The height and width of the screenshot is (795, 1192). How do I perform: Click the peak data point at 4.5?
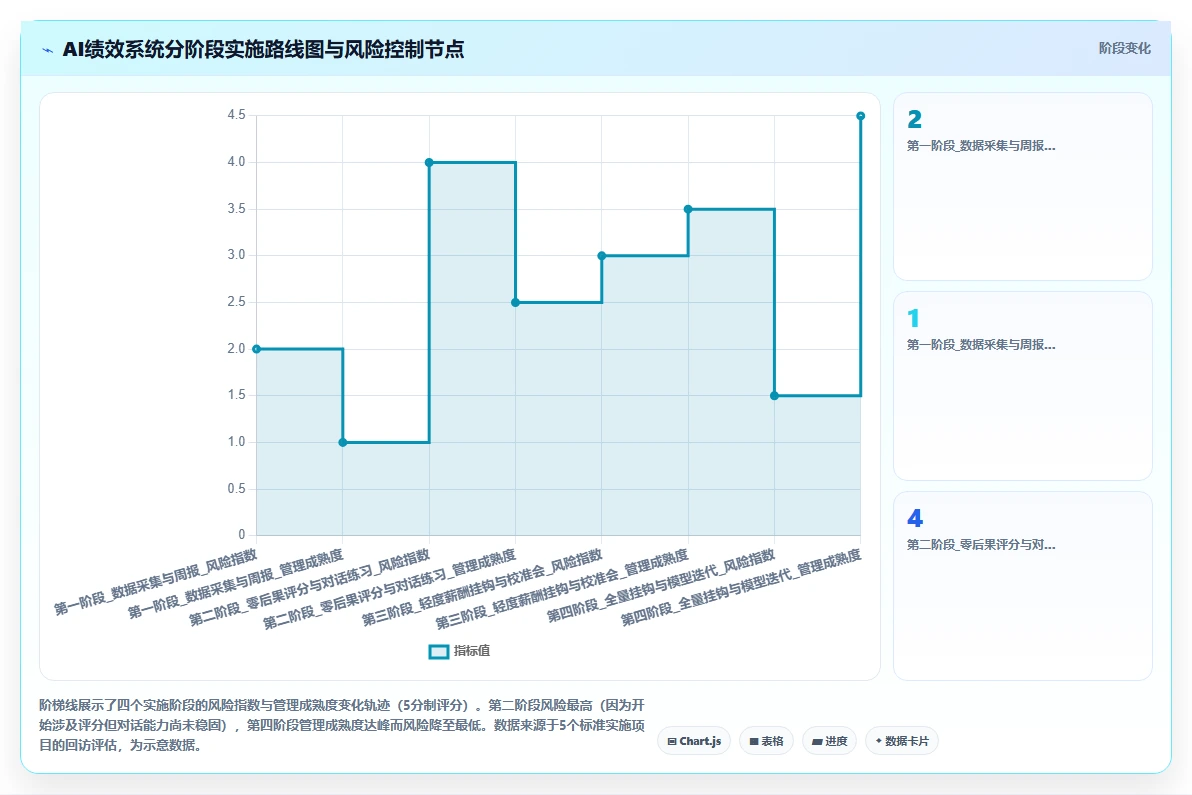point(861,116)
